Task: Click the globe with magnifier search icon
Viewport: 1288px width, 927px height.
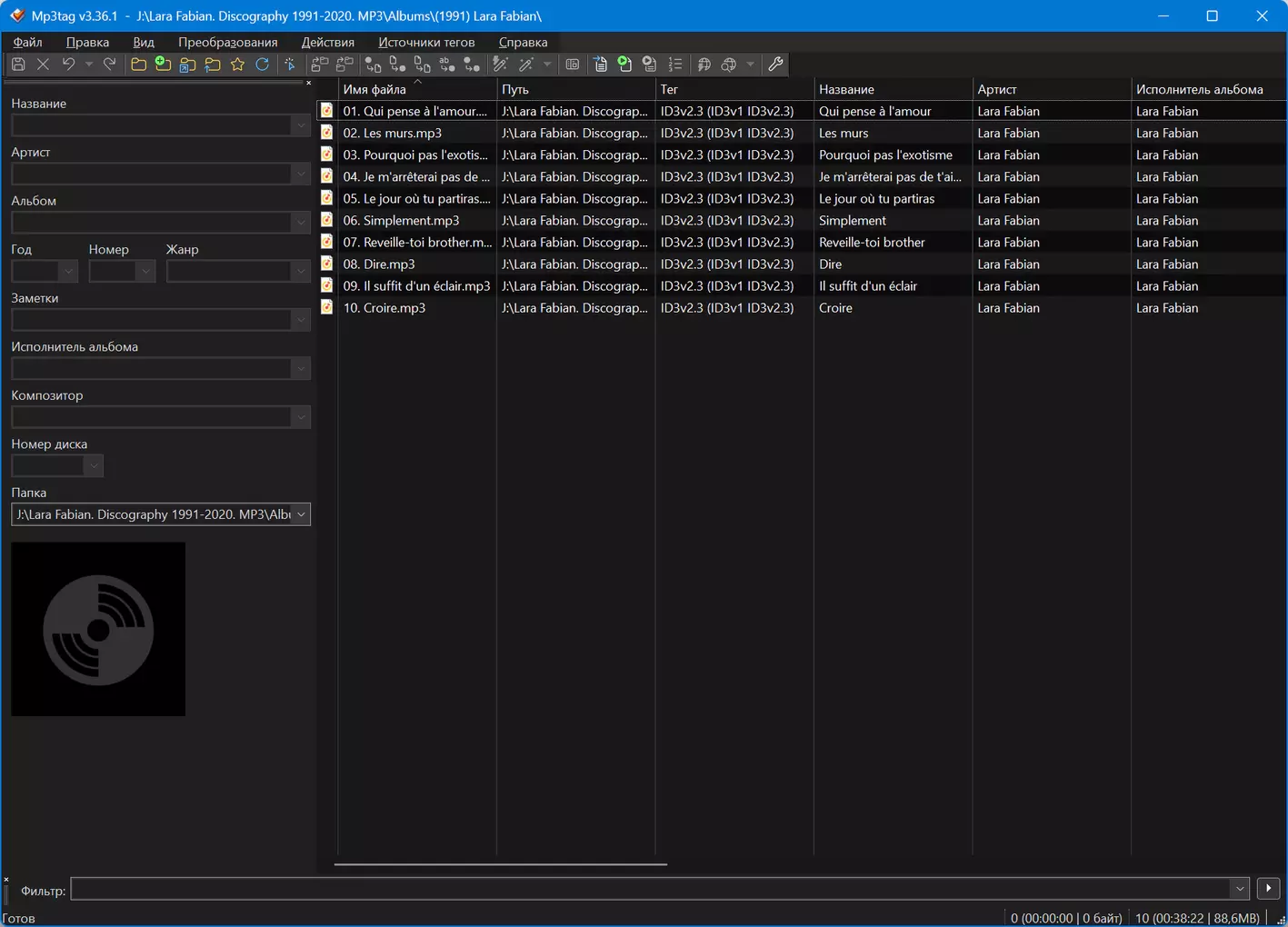Action: point(728,65)
